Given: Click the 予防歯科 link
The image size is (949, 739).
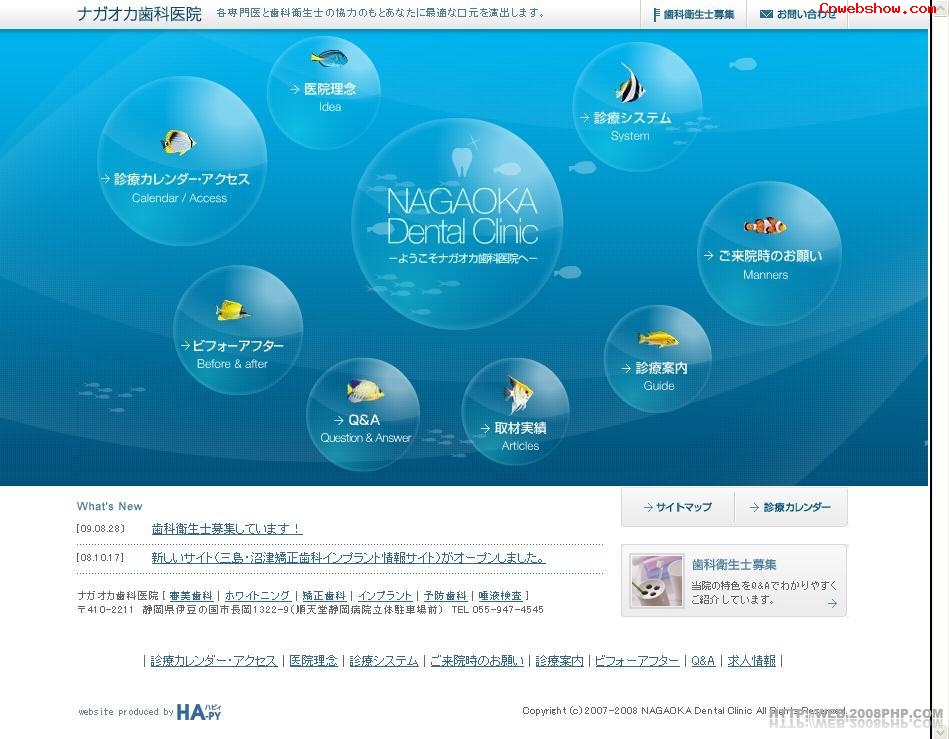Looking at the screenshot, I should click(445, 596).
